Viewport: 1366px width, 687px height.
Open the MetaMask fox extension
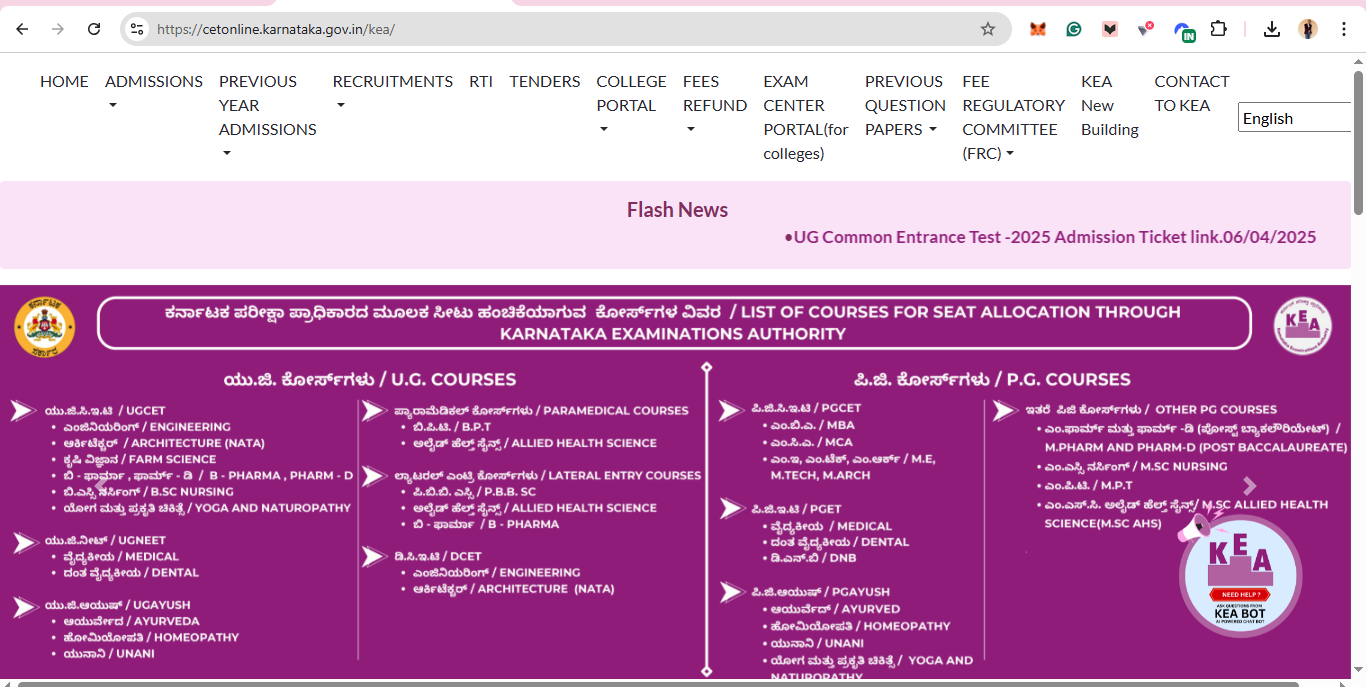1038,29
